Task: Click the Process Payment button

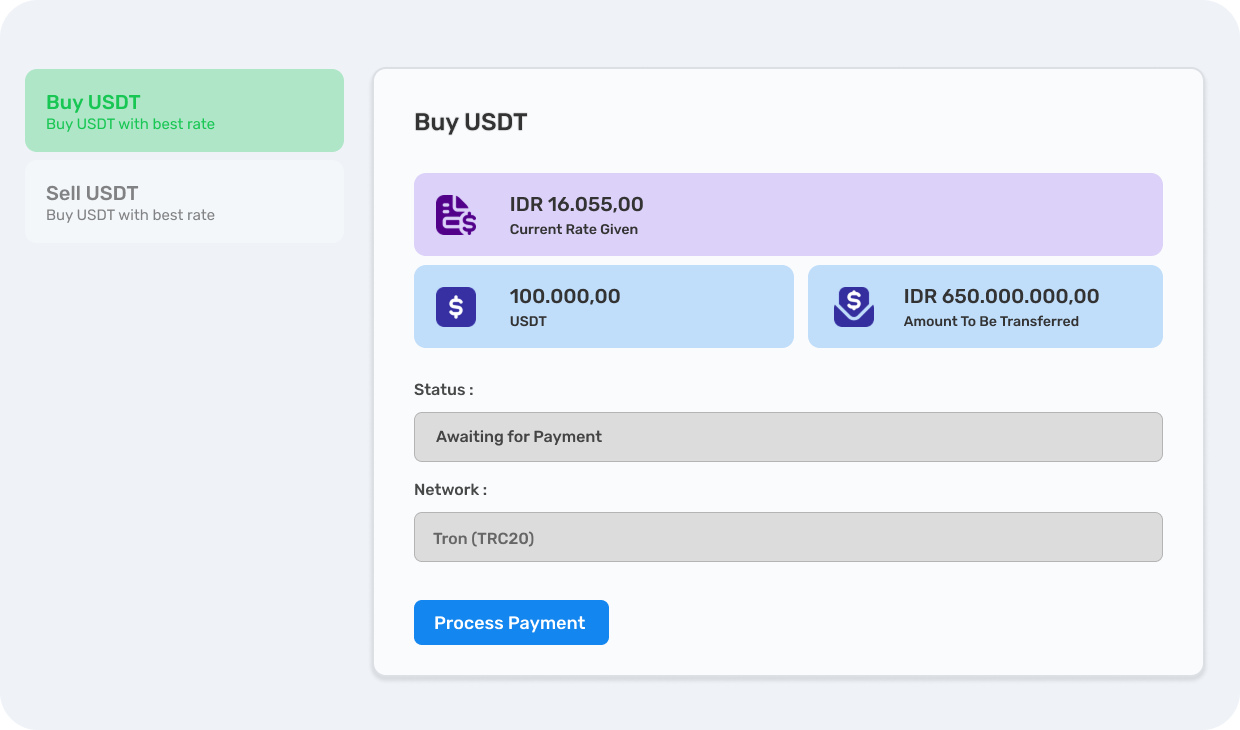Action: (511, 622)
